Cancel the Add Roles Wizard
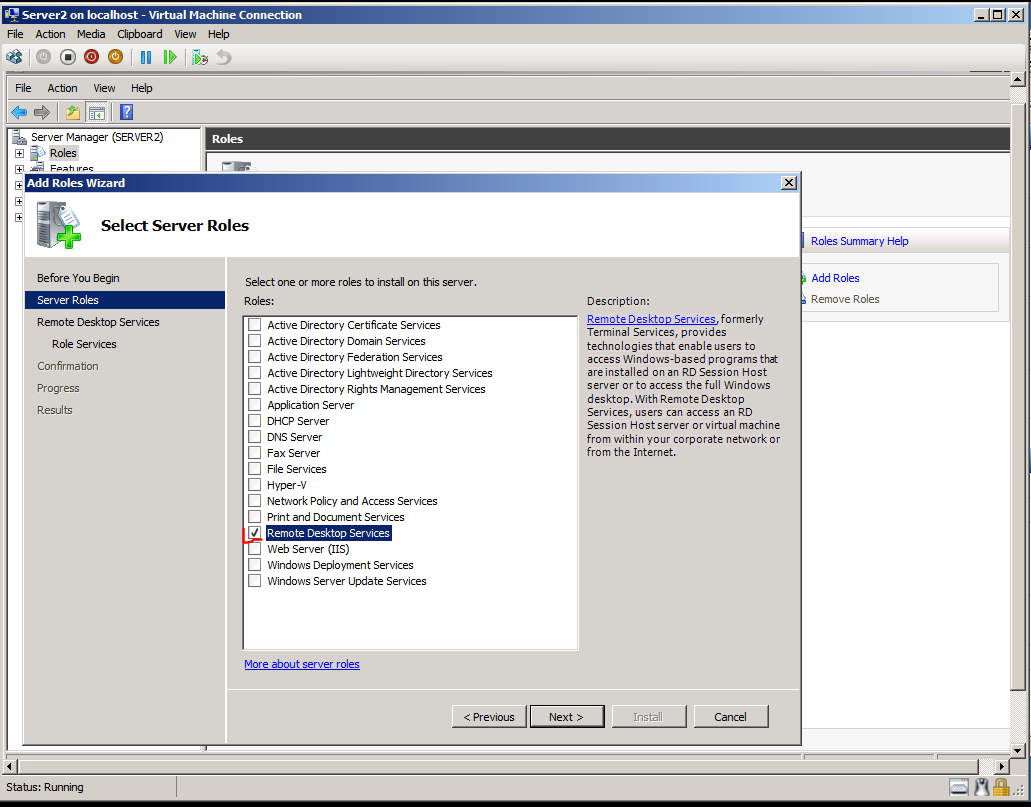This screenshot has width=1031, height=807. point(731,717)
